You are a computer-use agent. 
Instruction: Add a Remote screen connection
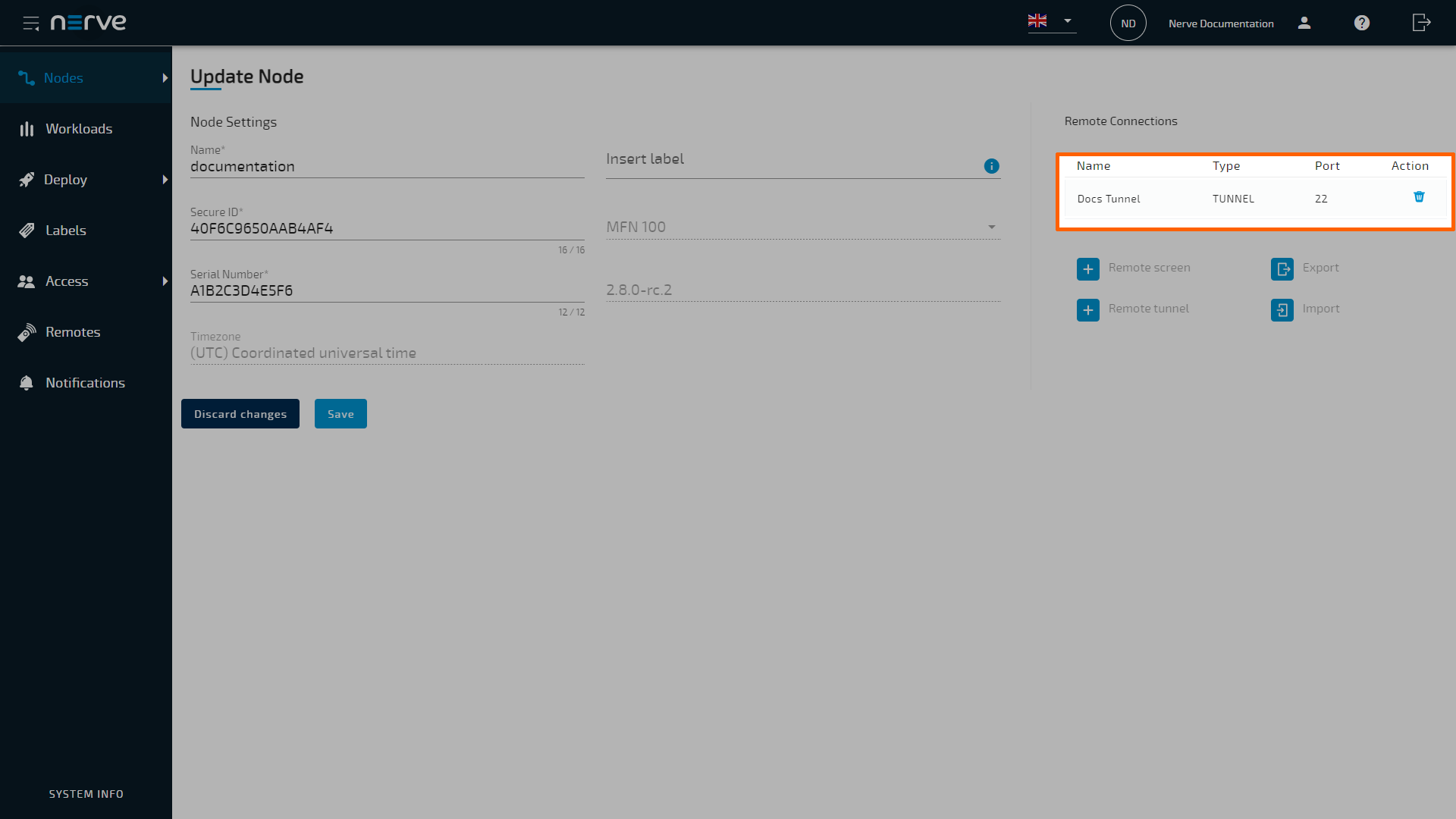tap(1088, 269)
